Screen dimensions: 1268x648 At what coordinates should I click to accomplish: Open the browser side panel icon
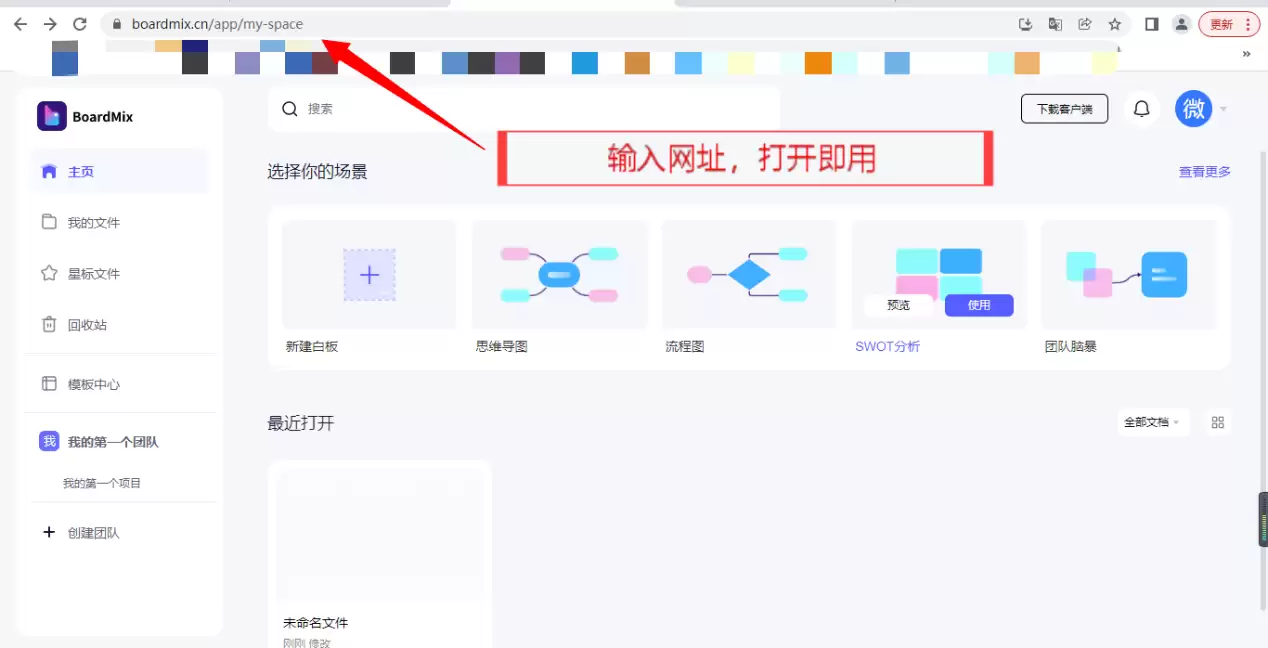click(1152, 24)
